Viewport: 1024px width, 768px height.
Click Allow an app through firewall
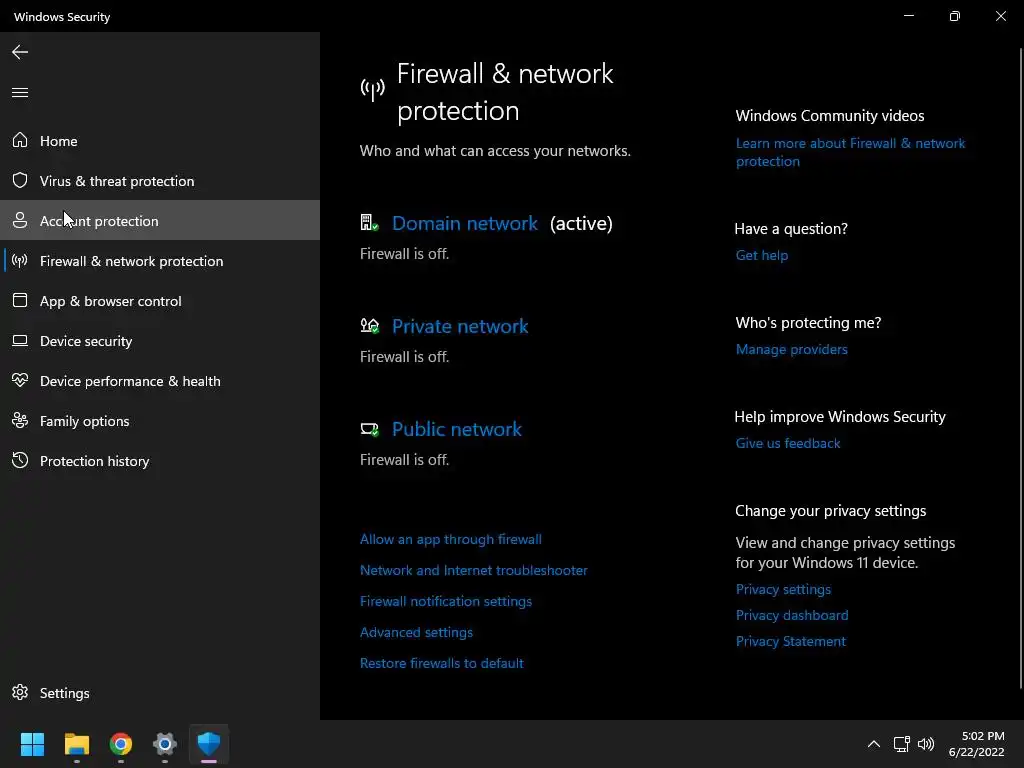point(450,539)
